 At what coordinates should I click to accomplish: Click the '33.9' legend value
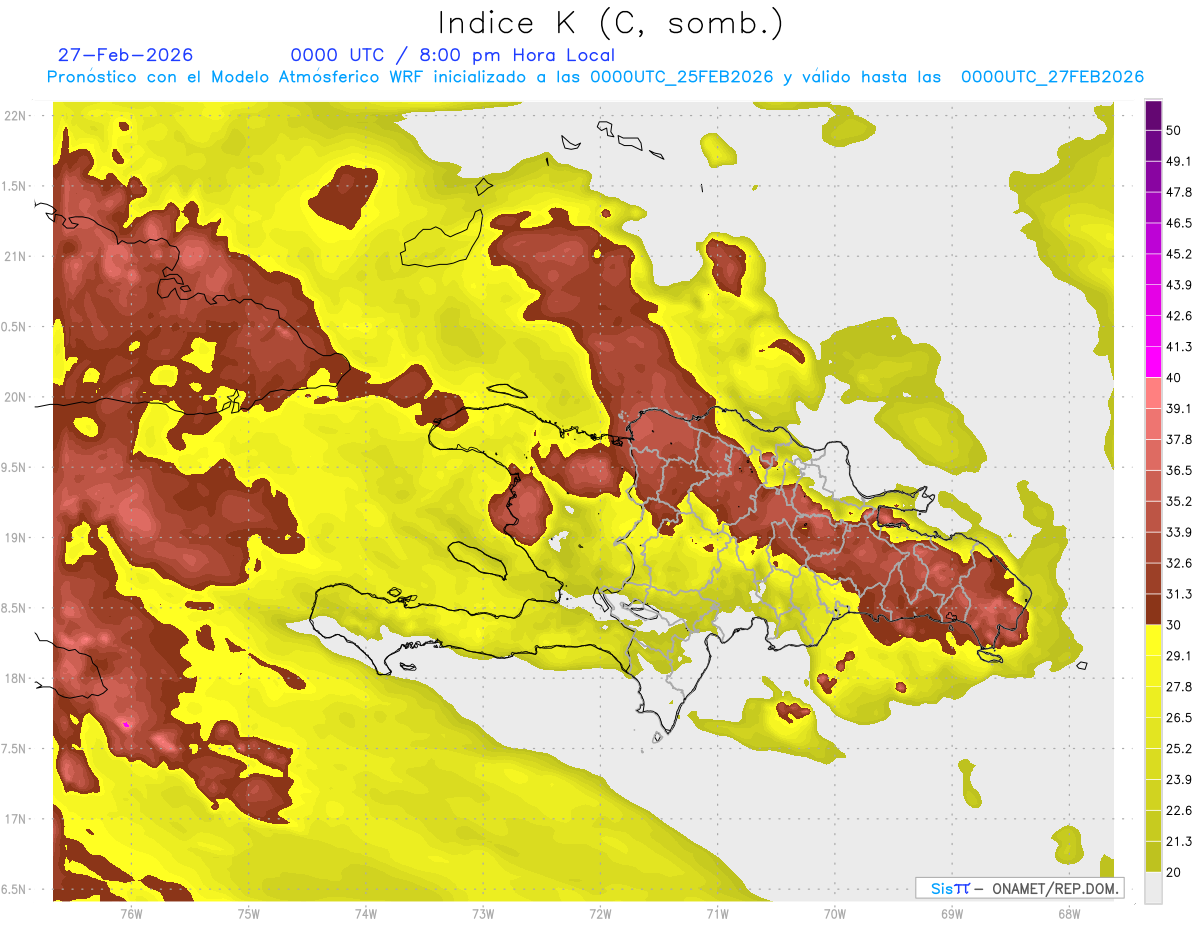coord(1179,532)
